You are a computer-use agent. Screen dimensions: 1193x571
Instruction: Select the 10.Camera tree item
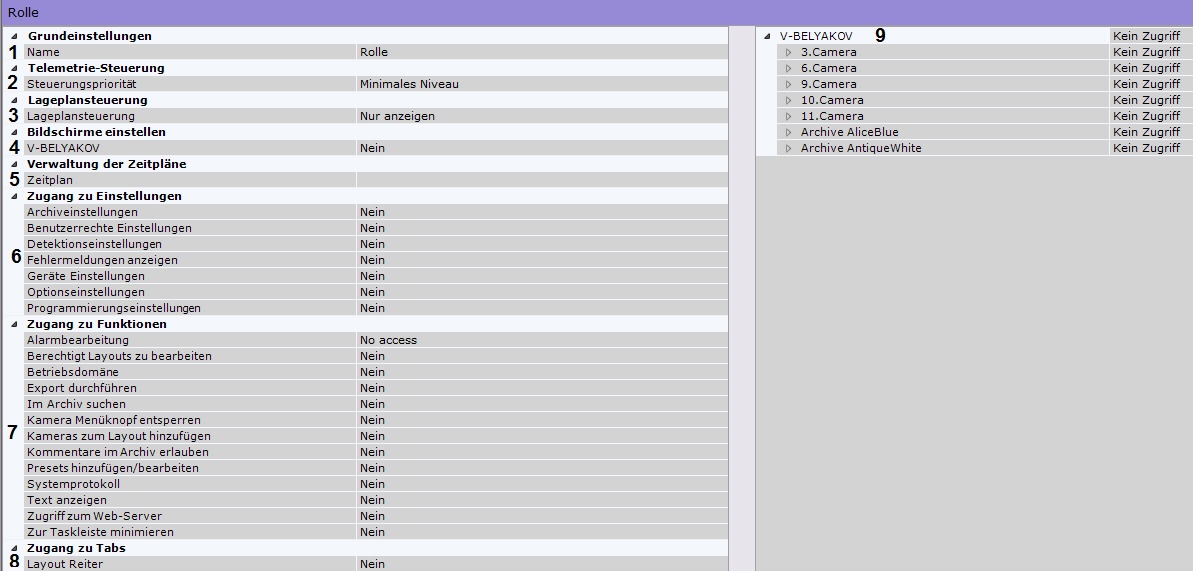coord(832,100)
